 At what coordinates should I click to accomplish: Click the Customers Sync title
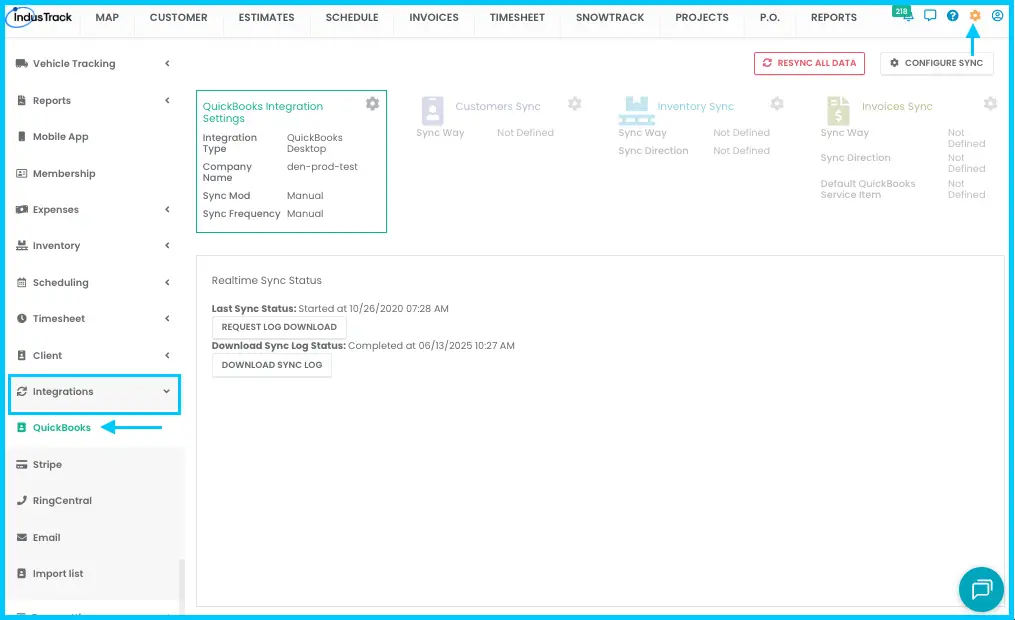[x=498, y=106]
